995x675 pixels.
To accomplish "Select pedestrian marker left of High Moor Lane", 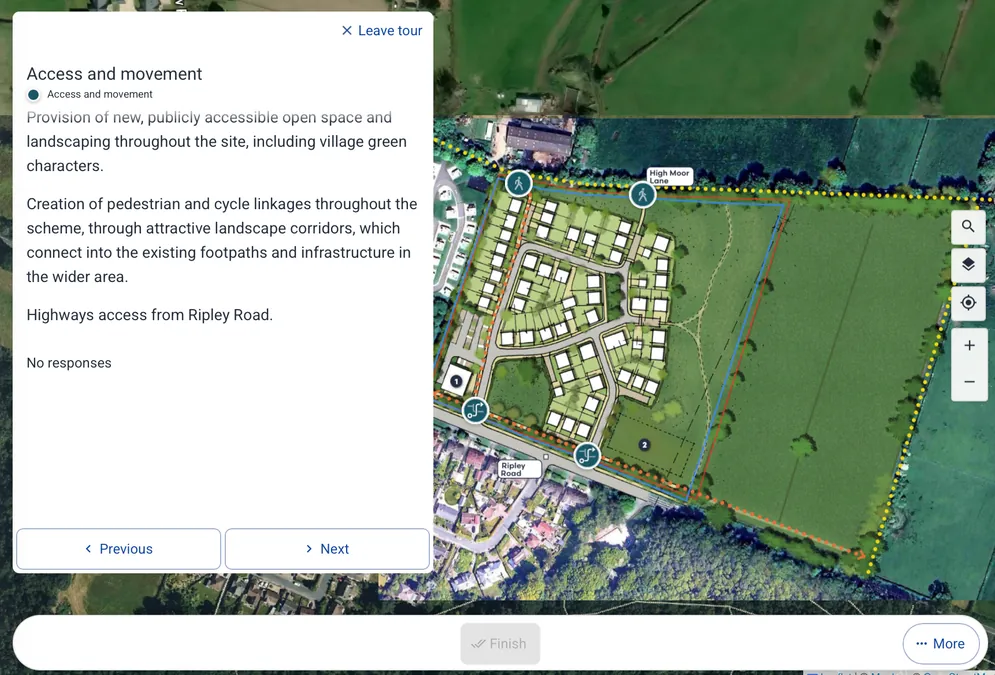I will (518, 184).
